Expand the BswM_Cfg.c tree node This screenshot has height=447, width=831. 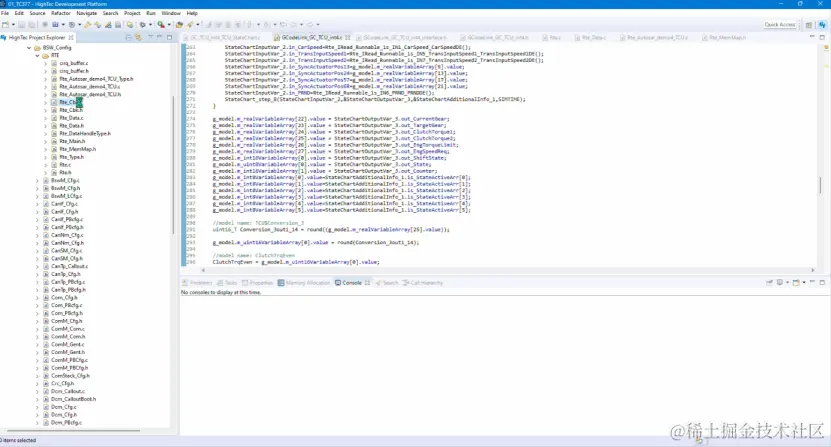coord(37,180)
